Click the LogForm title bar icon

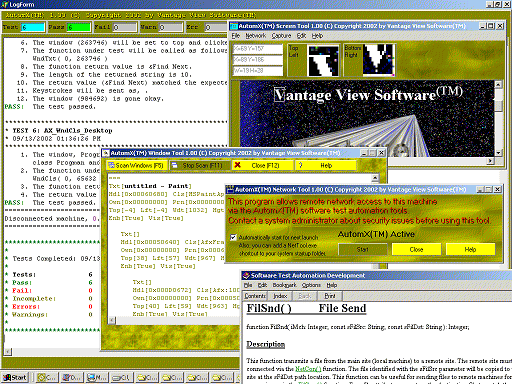coord(4,4)
